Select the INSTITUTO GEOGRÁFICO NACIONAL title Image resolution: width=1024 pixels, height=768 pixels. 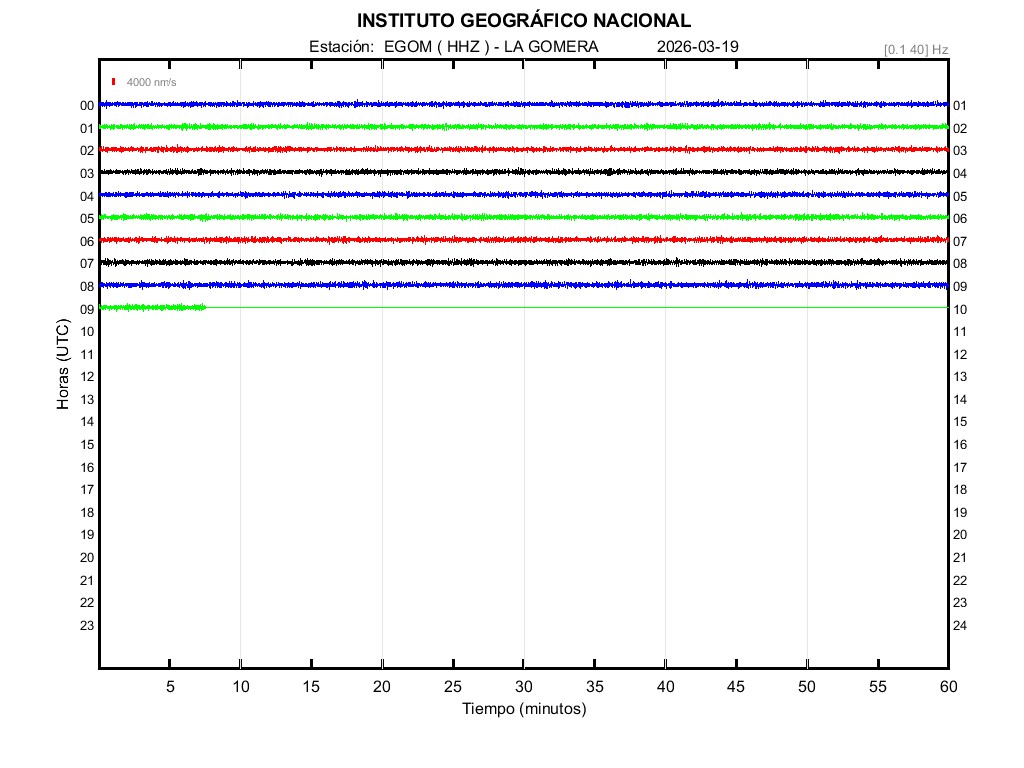pos(523,21)
